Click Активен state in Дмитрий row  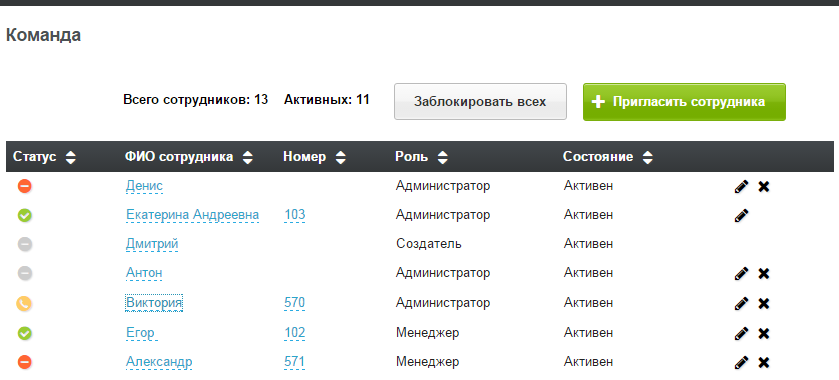click(x=588, y=244)
